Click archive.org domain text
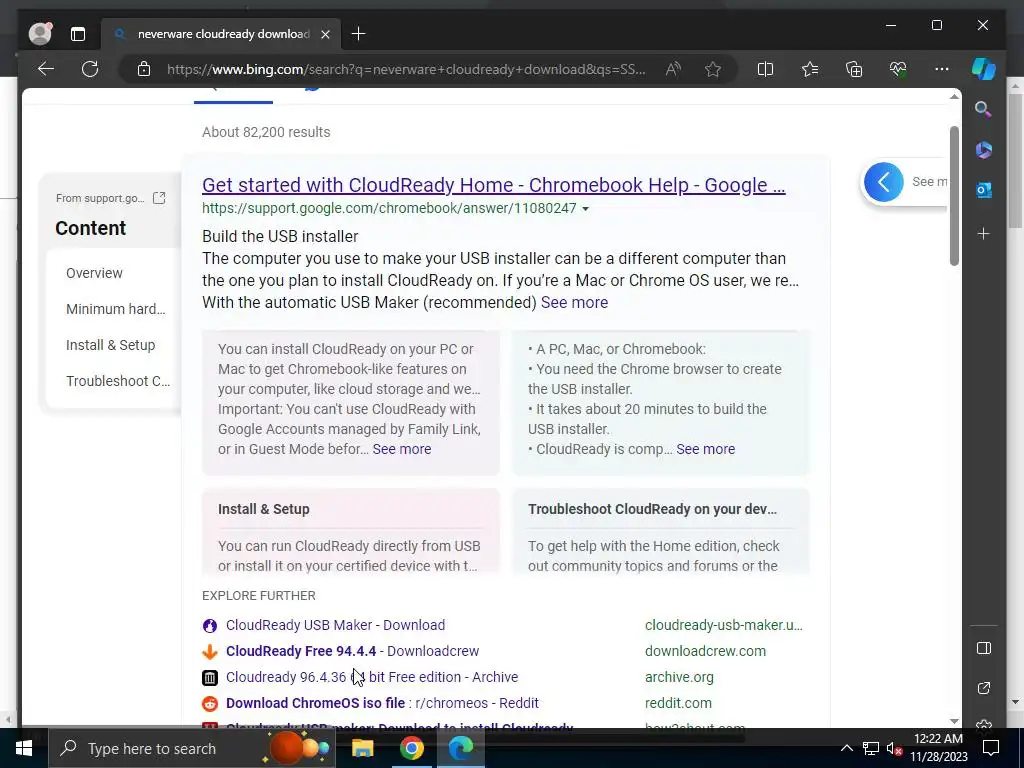 [679, 677]
